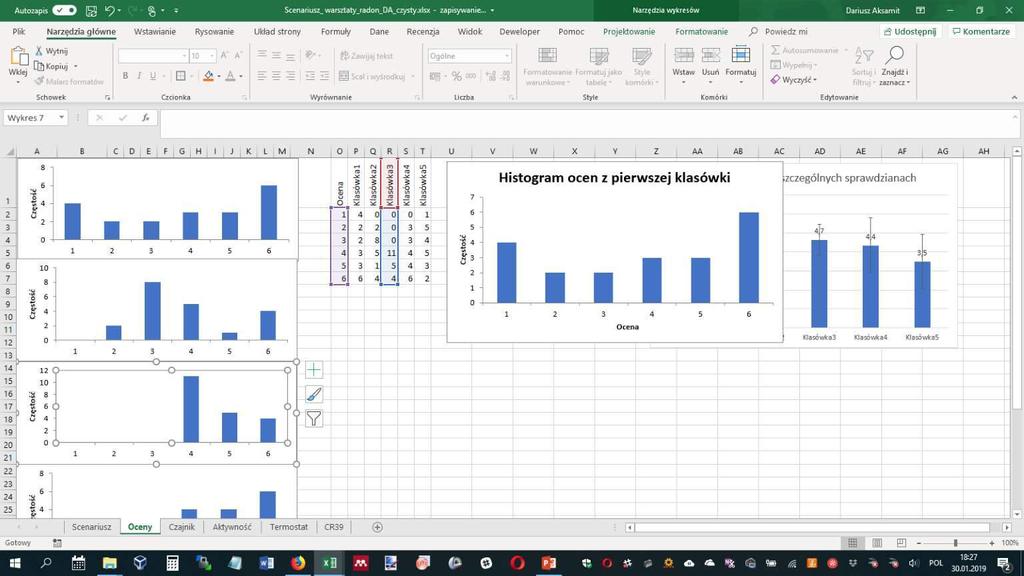1024x576 pixels.
Task: Open the Plik menu
Action: pyautogui.click(x=19, y=31)
